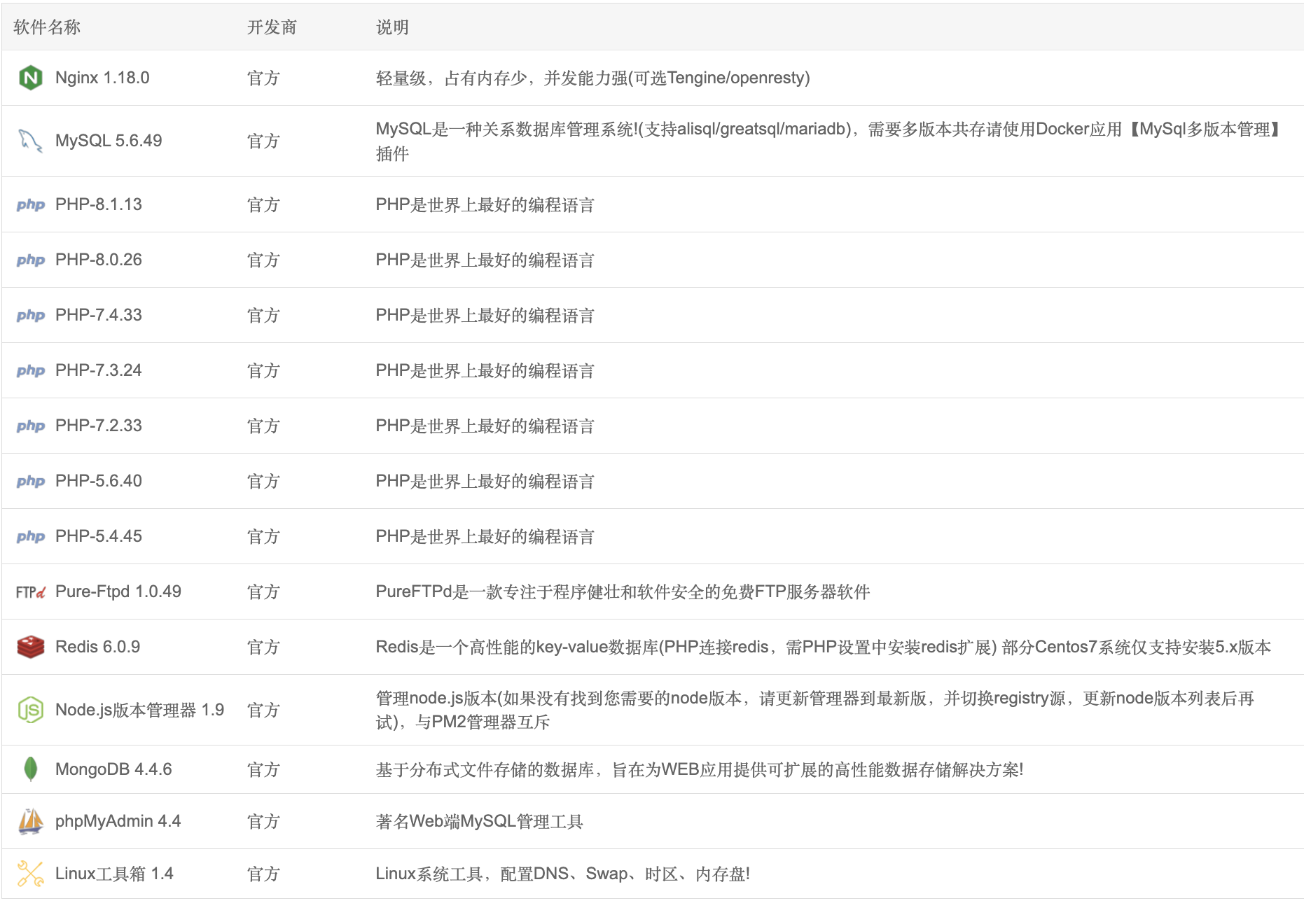The width and height of the screenshot is (1304, 924).
Task: Click the MongoDB 分布式文件存储 description
Action: pos(700,769)
